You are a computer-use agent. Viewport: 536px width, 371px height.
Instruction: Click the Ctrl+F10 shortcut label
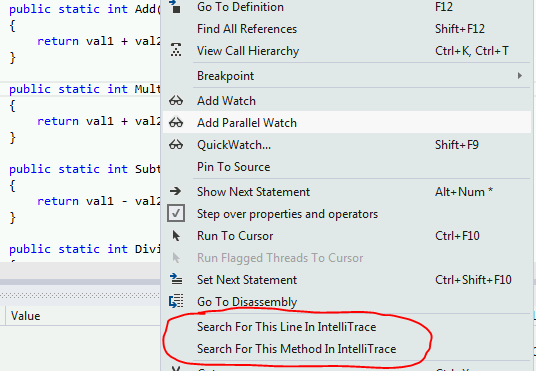[x=457, y=236]
